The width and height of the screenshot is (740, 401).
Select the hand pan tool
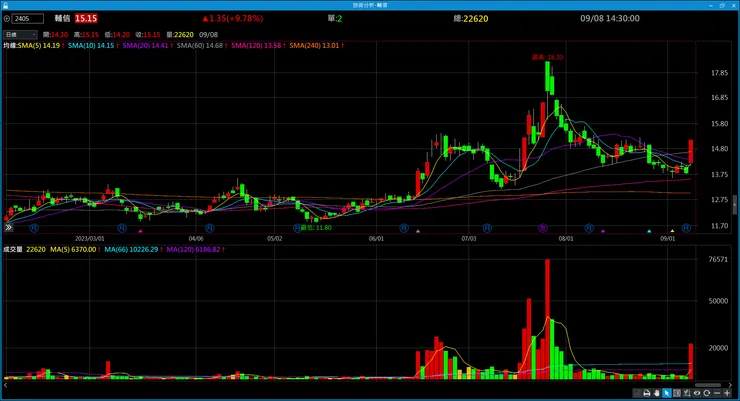click(656, 393)
